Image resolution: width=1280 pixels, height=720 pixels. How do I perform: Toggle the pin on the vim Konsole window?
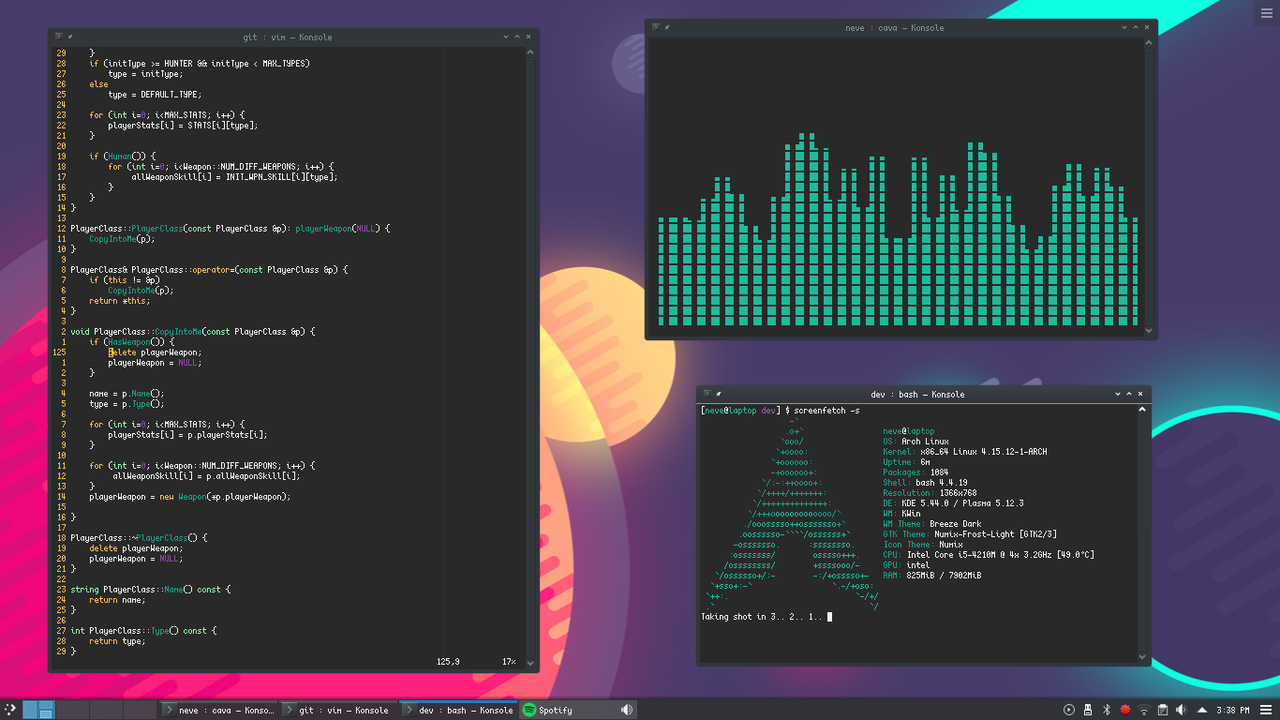[70, 37]
